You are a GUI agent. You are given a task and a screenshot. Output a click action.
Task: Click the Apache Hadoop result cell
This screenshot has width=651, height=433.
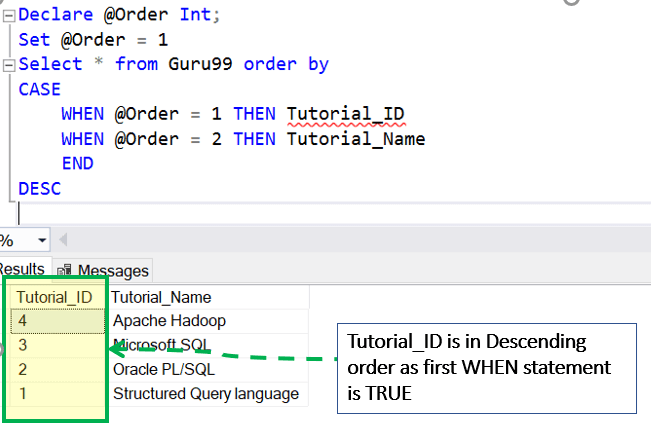pyautogui.click(x=169, y=321)
